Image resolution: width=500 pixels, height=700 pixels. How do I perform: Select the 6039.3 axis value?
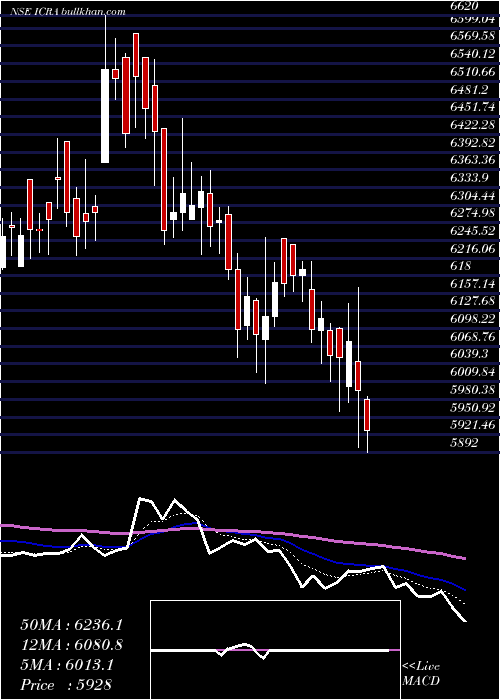[x=469, y=354]
